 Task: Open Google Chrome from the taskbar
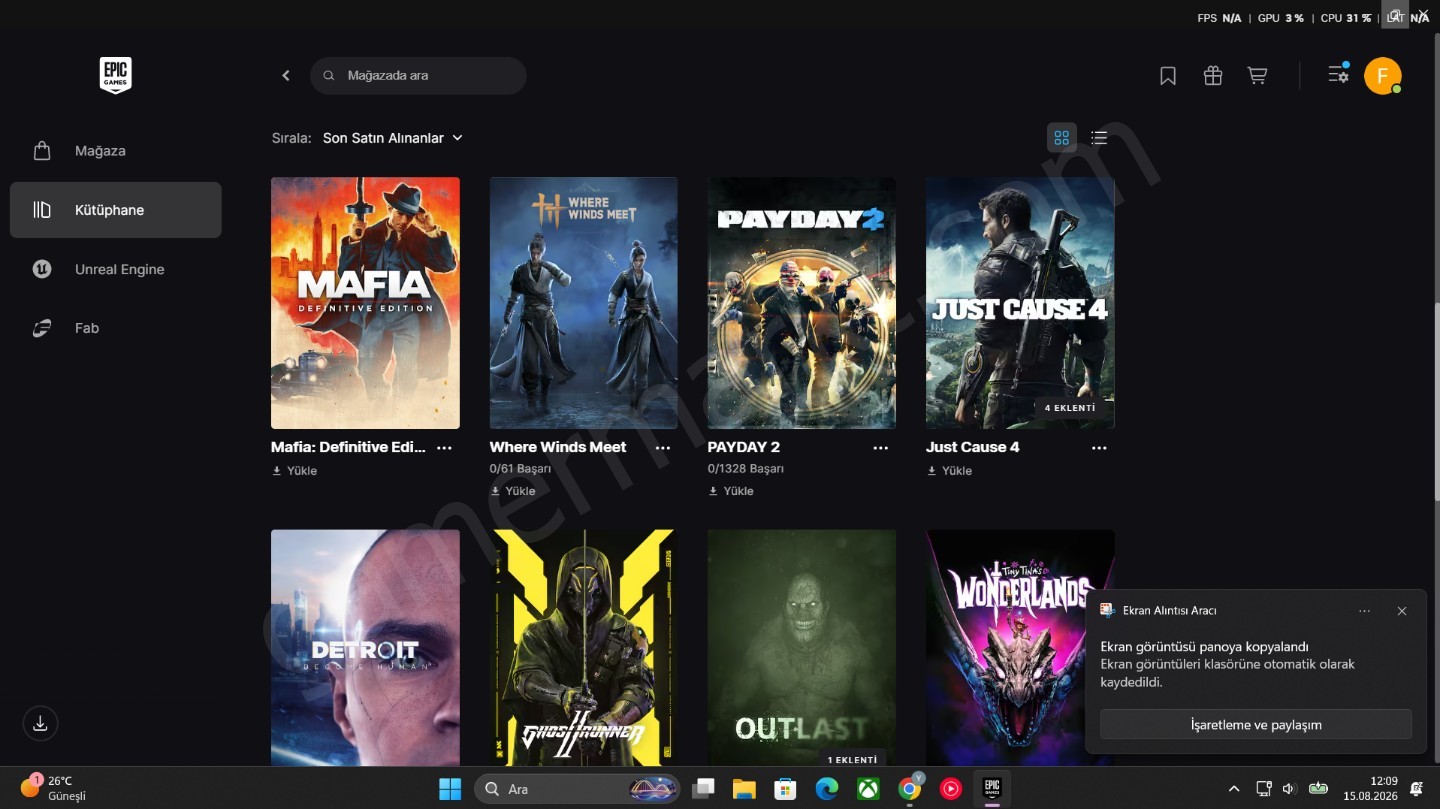909,789
